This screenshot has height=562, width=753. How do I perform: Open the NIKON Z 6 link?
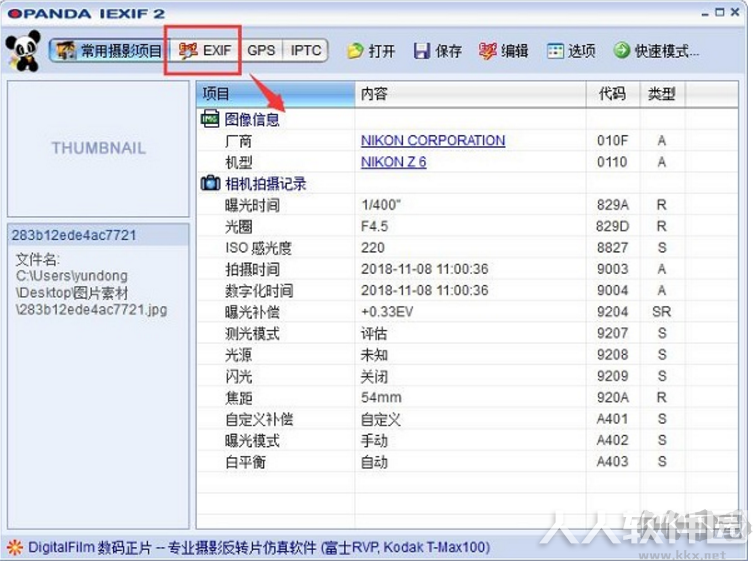393,162
